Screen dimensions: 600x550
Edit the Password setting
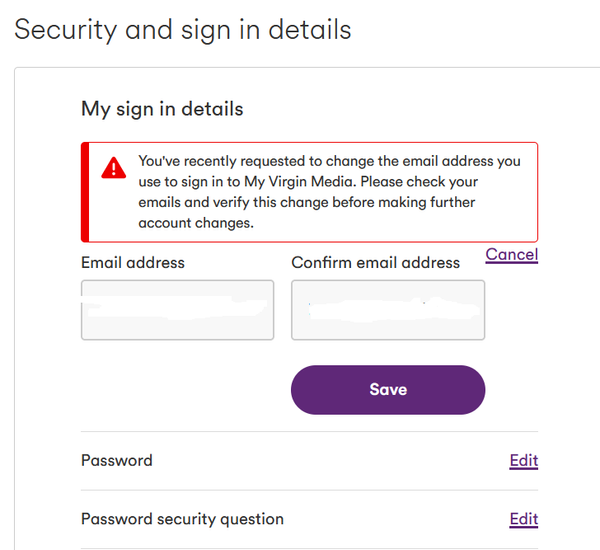coord(523,460)
